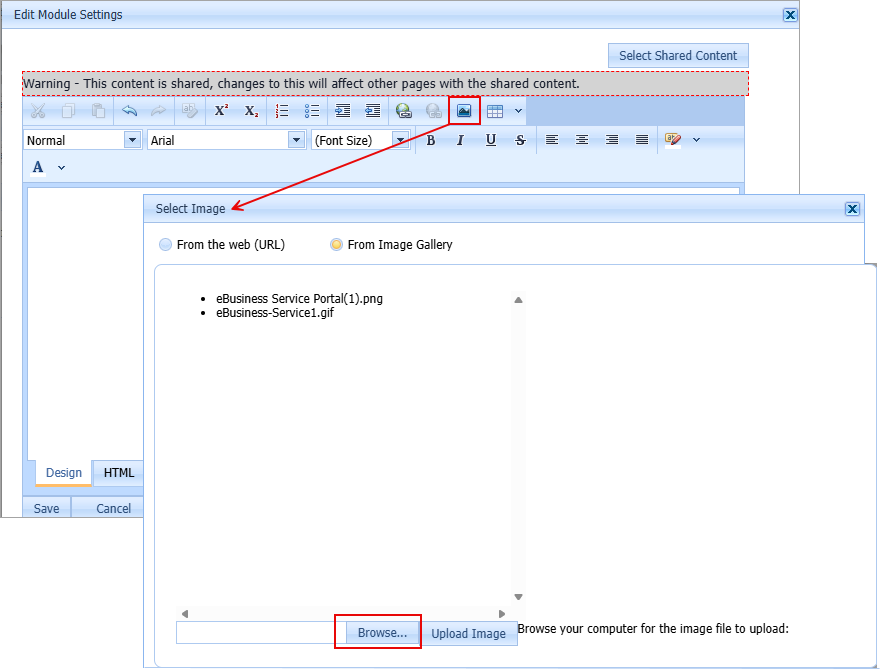This screenshot has height=670, width=881.
Task: Select From Image Gallery option
Action: pyautogui.click(x=336, y=245)
